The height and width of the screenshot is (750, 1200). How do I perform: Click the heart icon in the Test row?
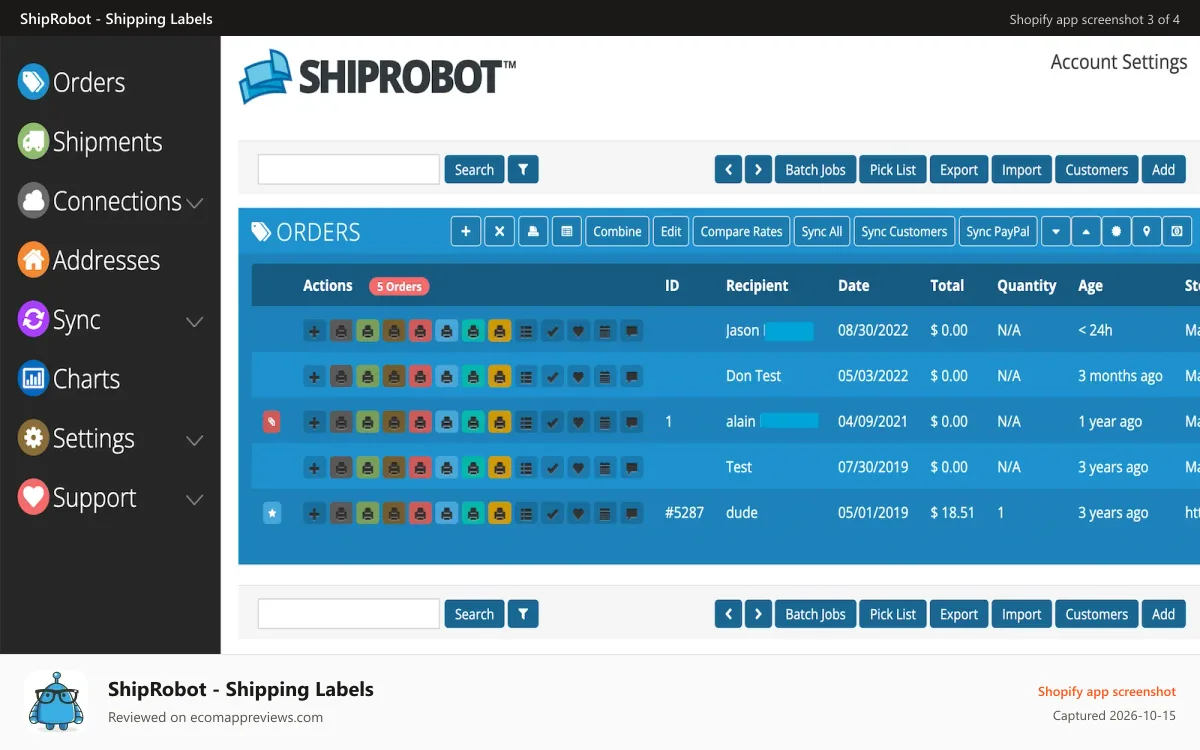[578, 467]
